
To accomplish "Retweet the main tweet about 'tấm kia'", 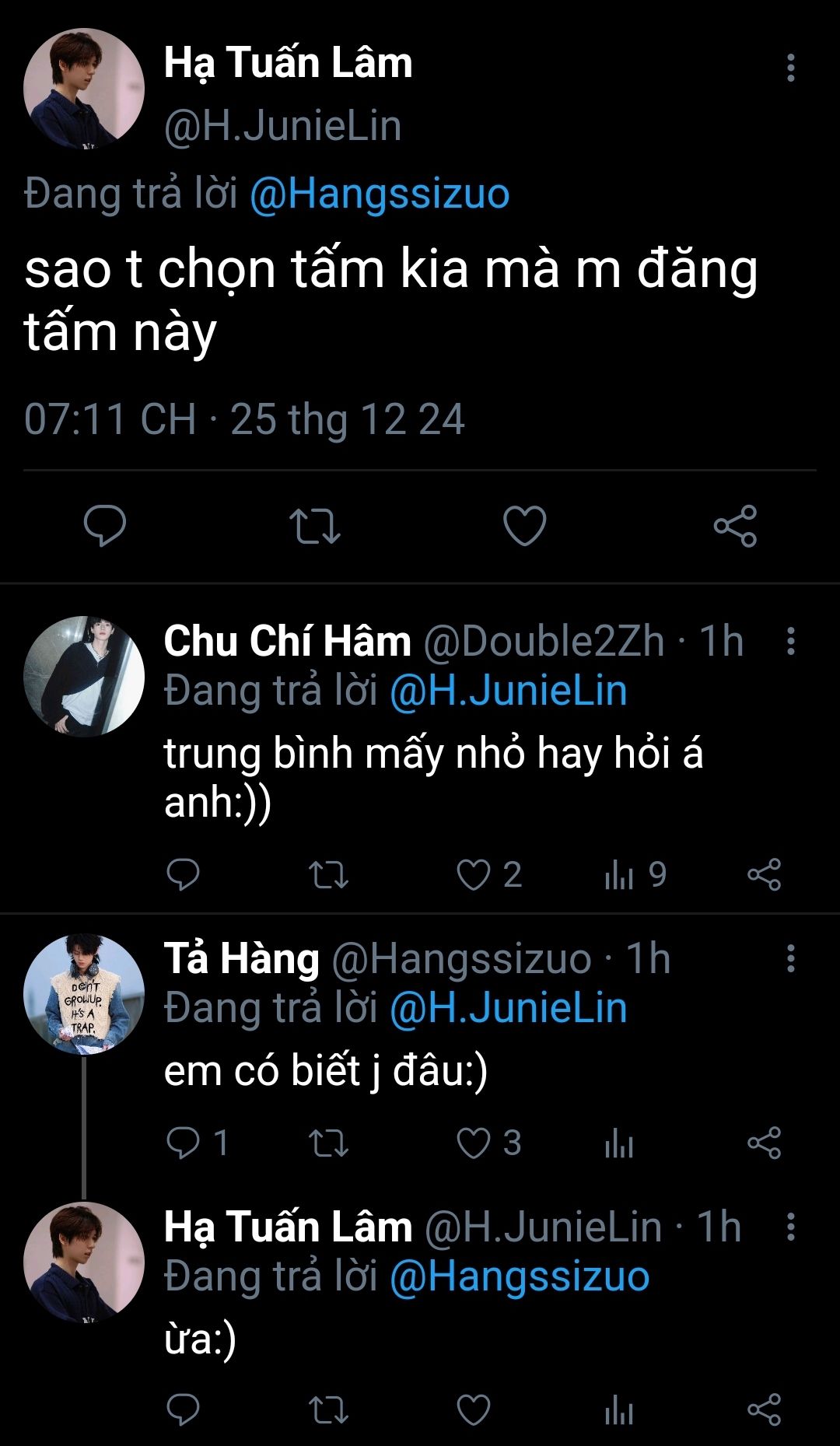I will 314,526.
